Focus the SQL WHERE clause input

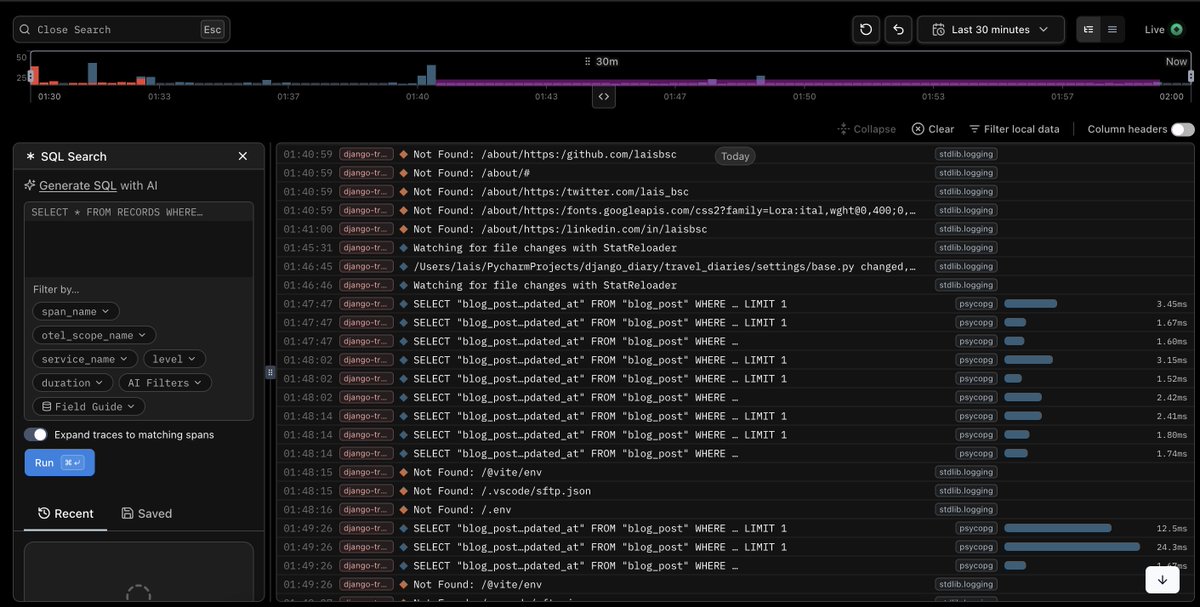[139, 240]
